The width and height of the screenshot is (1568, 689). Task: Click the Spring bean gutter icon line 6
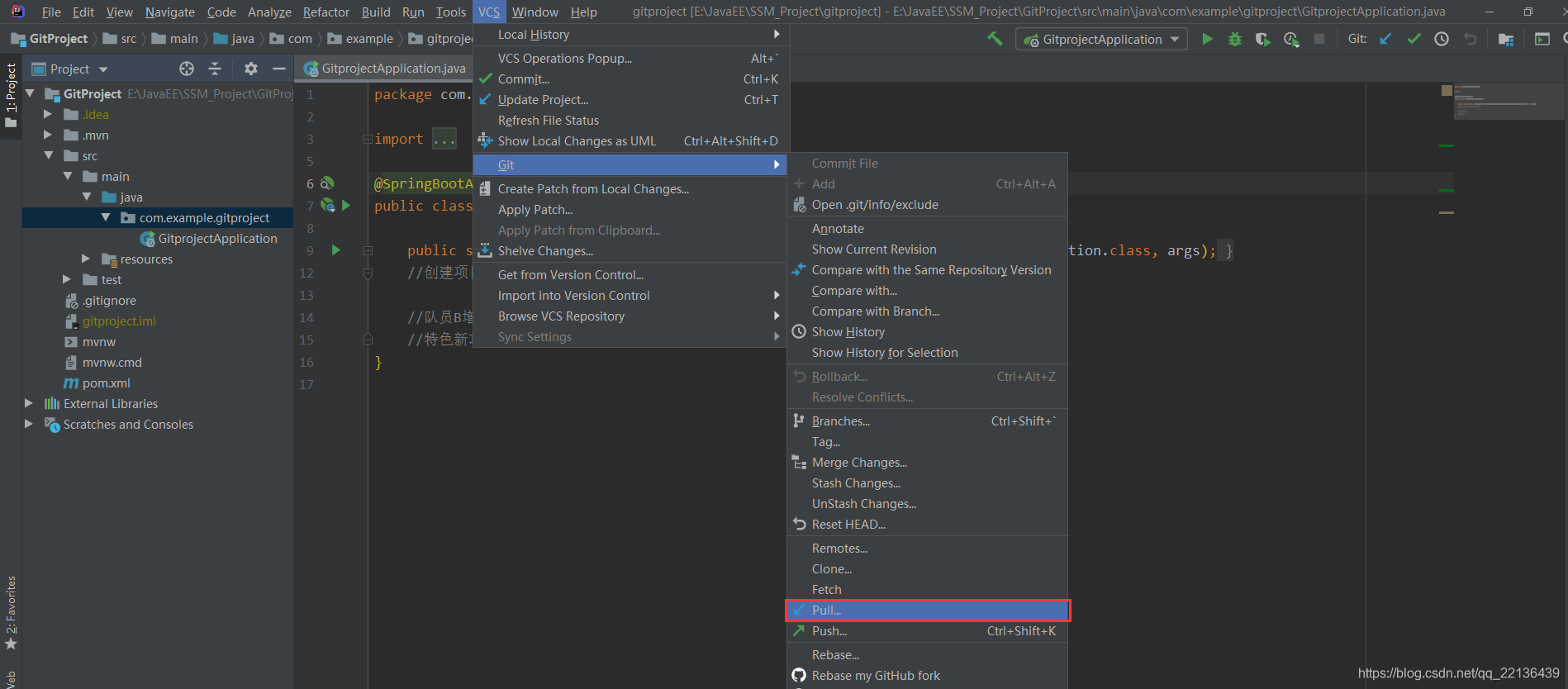tap(327, 183)
